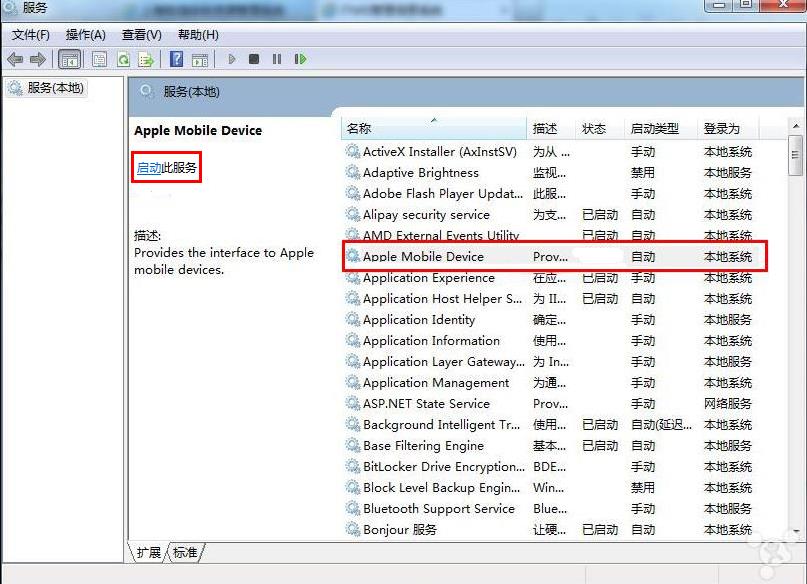Open the 操作(A) menu
This screenshot has height=584, width=807.
point(85,35)
